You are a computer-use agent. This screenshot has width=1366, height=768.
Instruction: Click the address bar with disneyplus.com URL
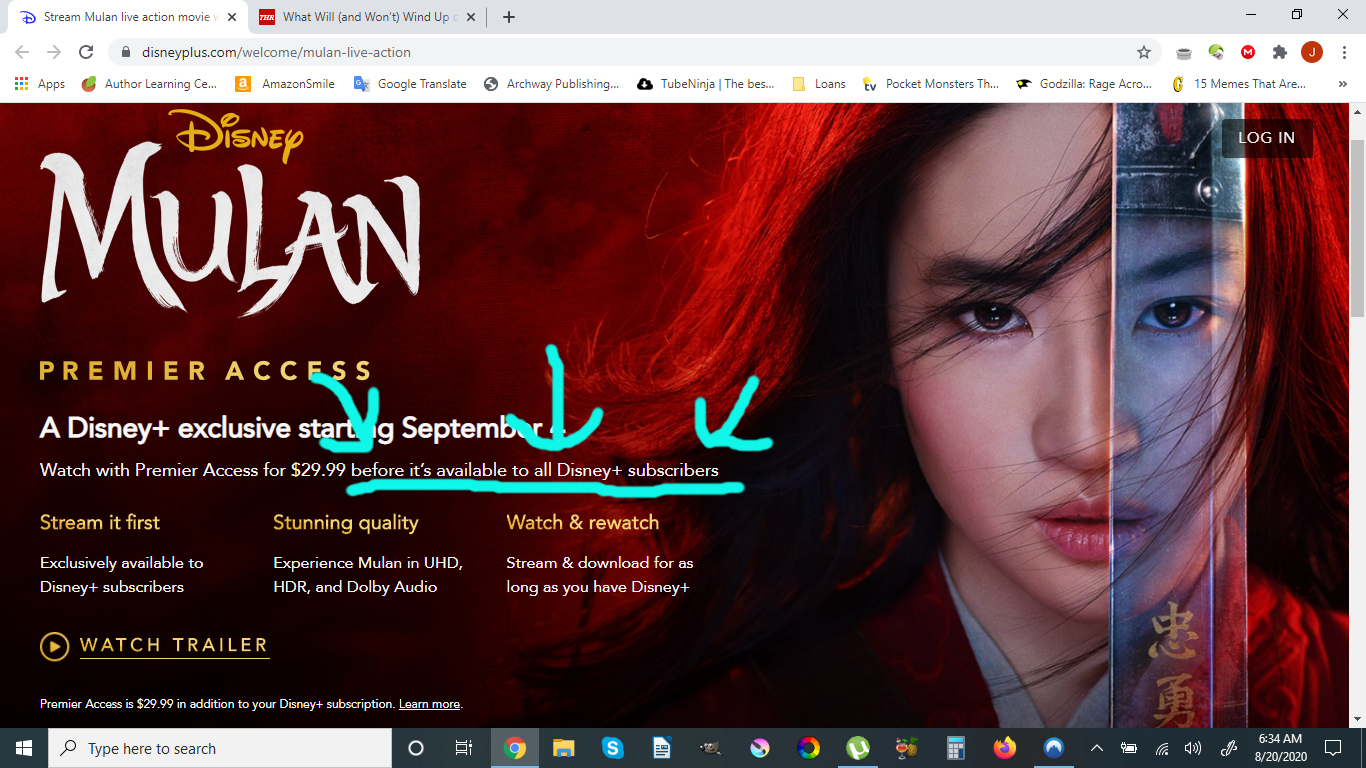coord(634,52)
